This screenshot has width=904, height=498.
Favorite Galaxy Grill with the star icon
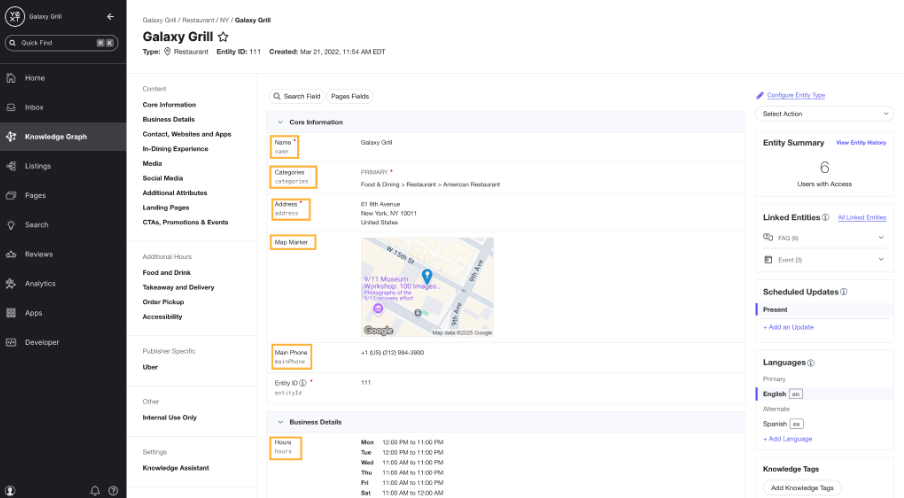(x=223, y=37)
